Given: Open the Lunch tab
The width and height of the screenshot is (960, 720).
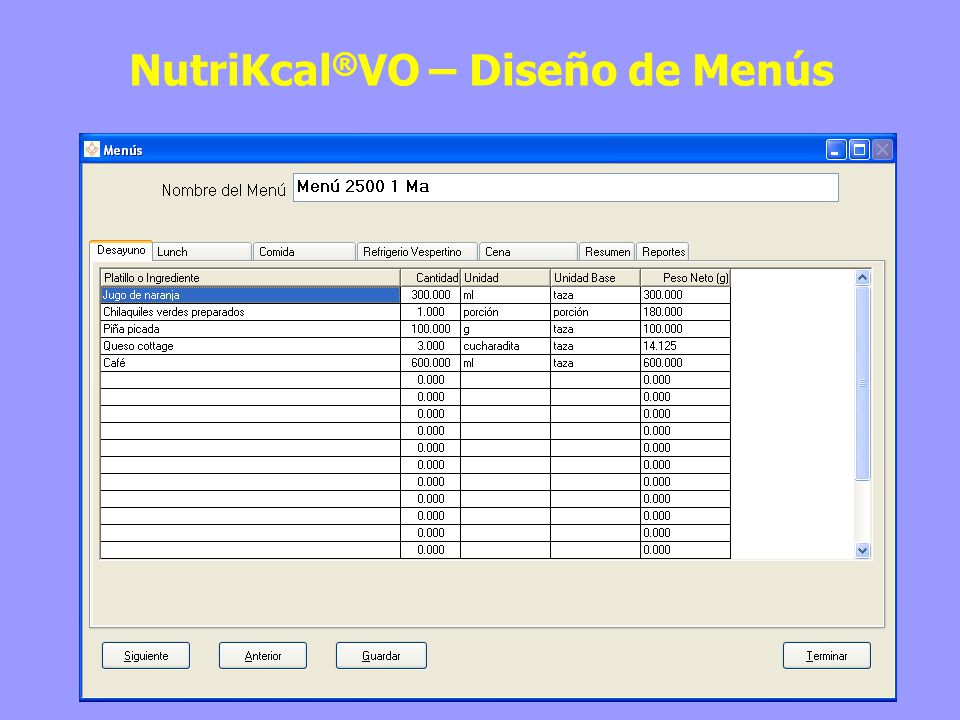Looking at the screenshot, I should pyautogui.click(x=202, y=252).
